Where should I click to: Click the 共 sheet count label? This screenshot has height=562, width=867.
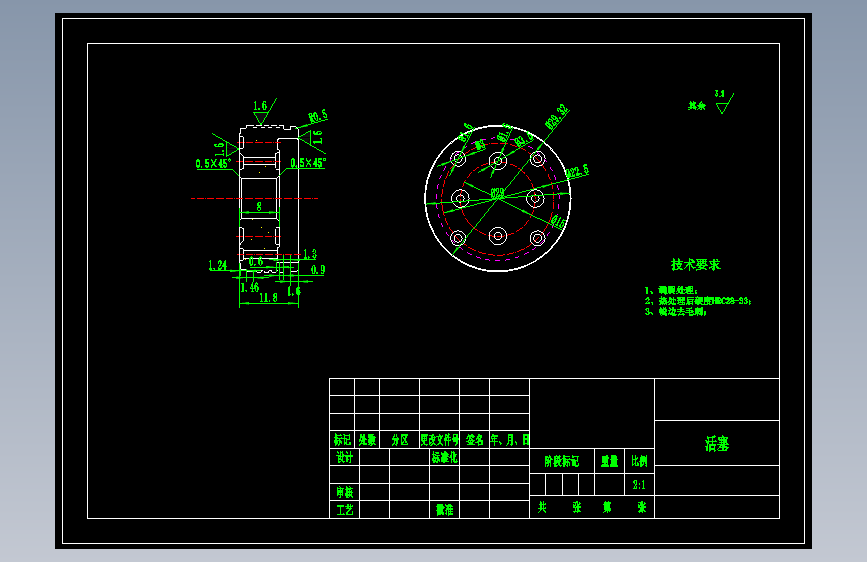pos(542,507)
